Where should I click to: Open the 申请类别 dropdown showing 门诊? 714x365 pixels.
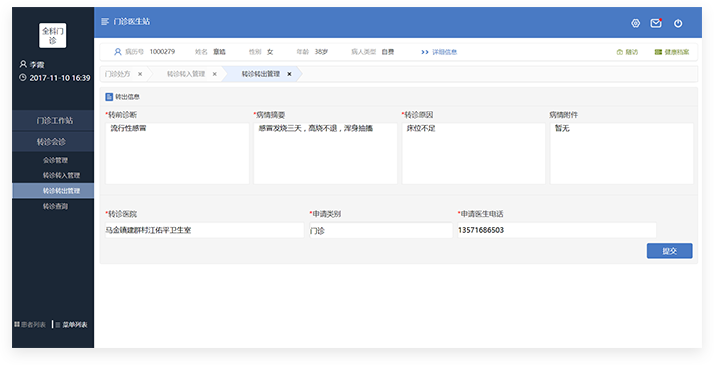pyautogui.click(x=381, y=230)
